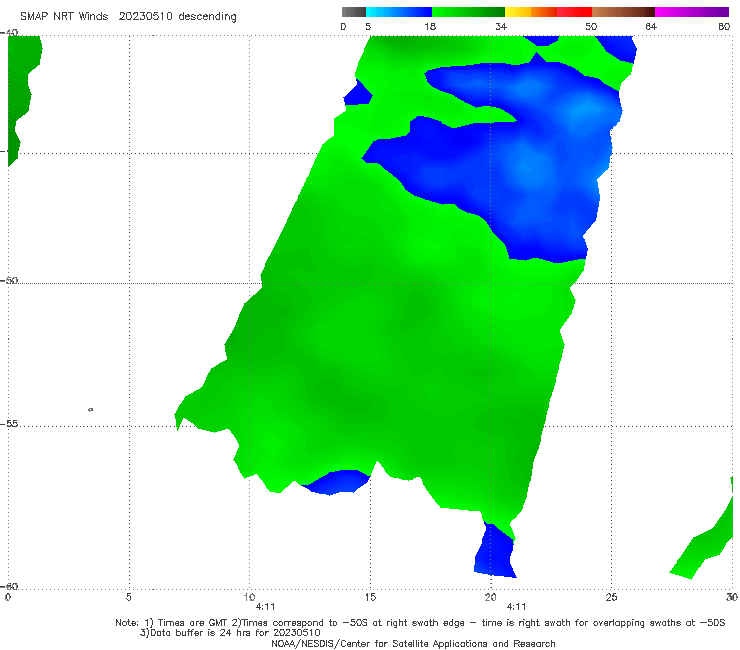Click the note "3)Data buffer is 24 hrs for 20230510"
Image resolution: width=740 pixels, height=650 pixels.
pyautogui.click(x=230, y=633)
